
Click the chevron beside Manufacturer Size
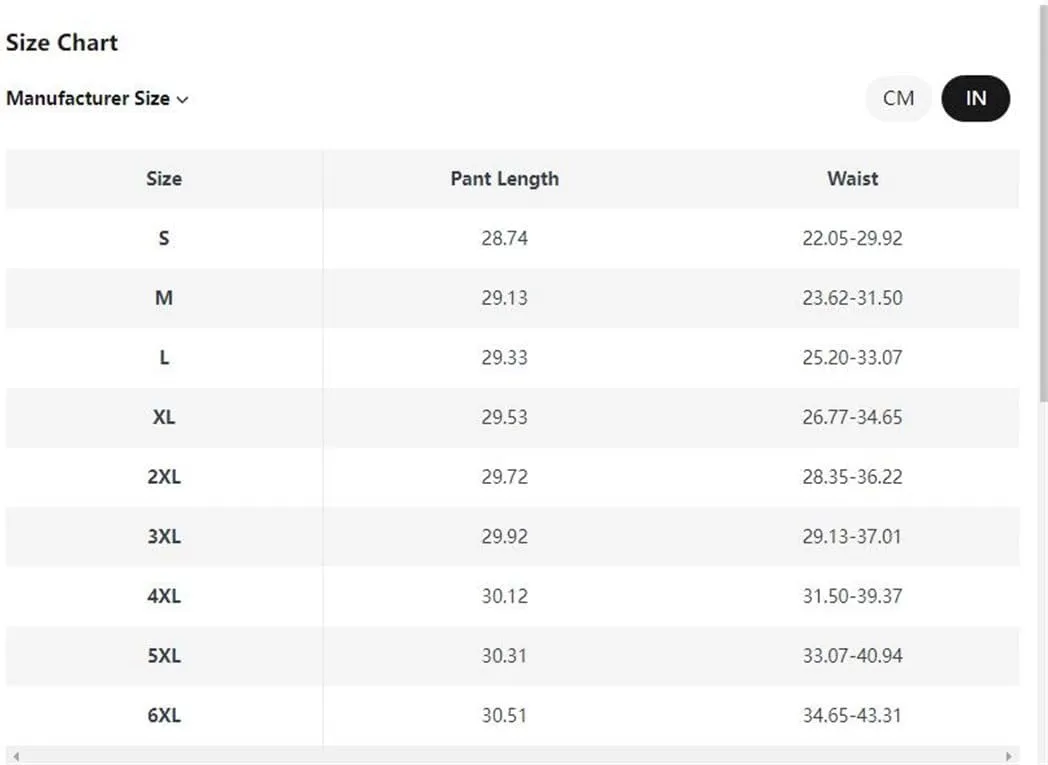[x=182, y=100]
